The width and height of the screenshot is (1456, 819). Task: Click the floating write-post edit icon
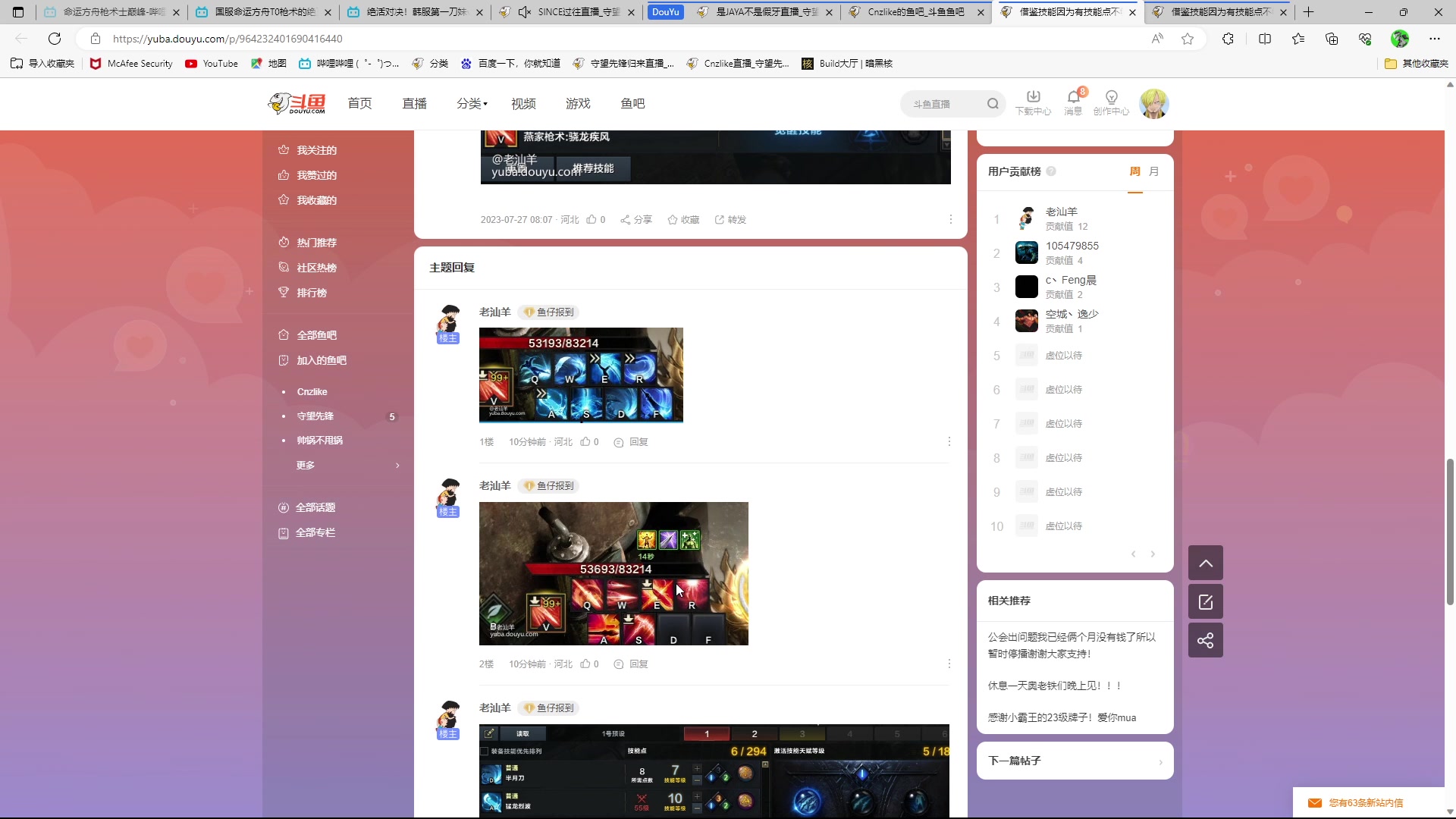click(x=1205, y=602)
